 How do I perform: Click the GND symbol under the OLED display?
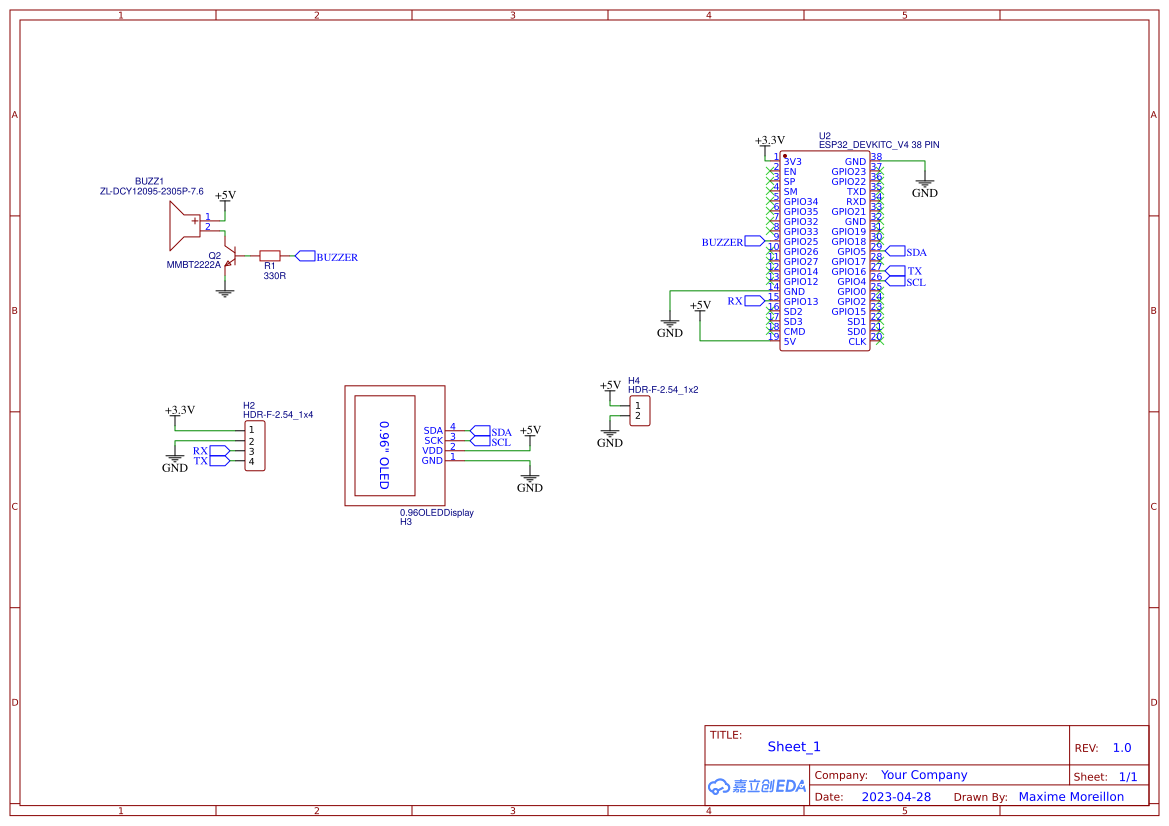point(530,483)
